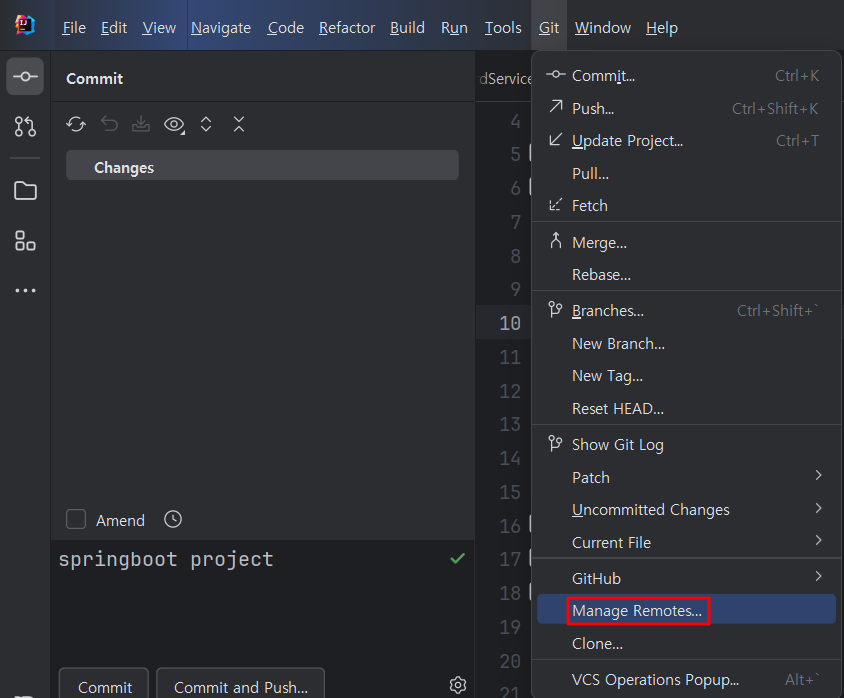
Task: Choose Show Git Log menu item
Action: [x=686, y=445]
